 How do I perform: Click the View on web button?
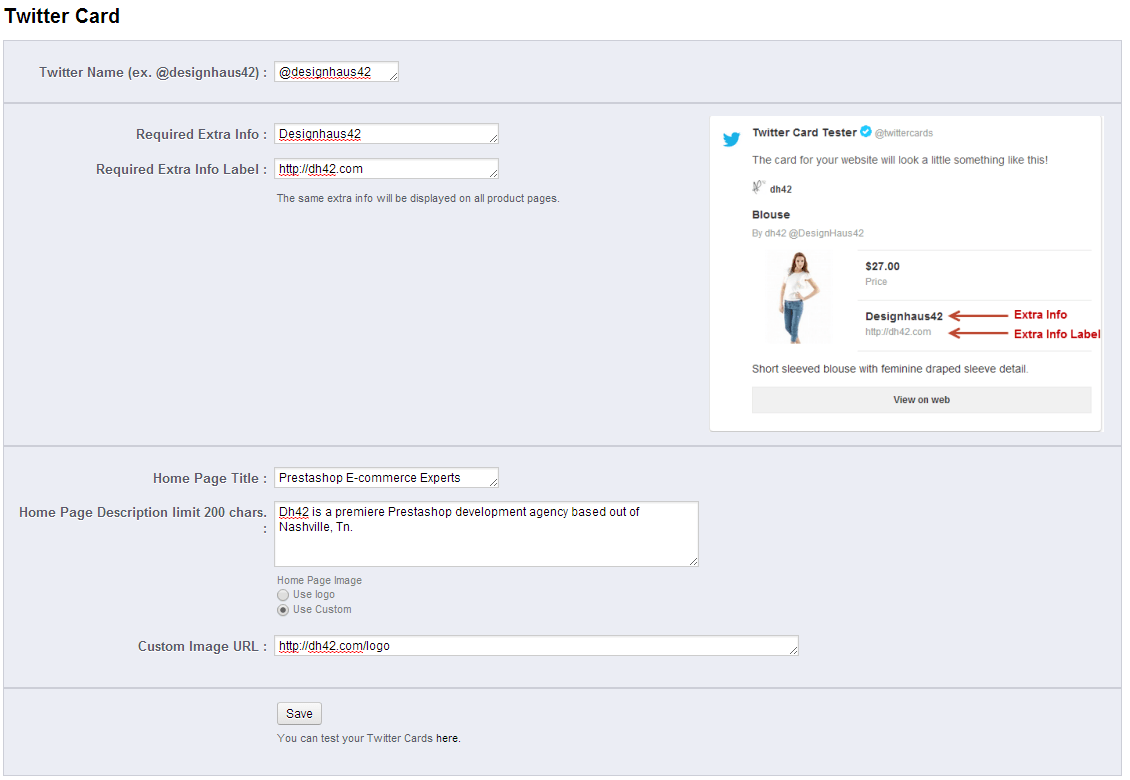click(921, 400)
